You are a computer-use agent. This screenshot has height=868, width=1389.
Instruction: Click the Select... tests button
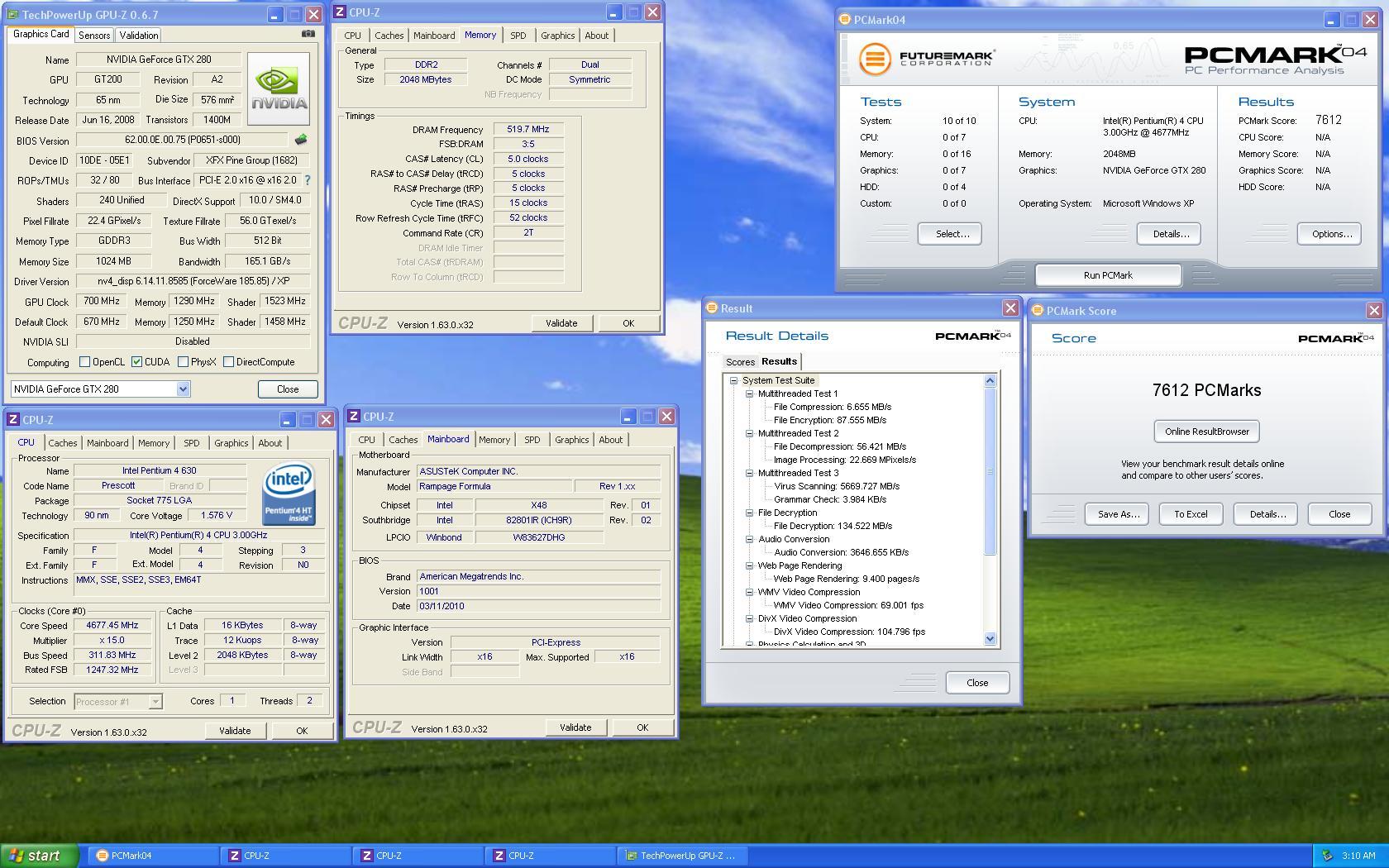[949, 234]
